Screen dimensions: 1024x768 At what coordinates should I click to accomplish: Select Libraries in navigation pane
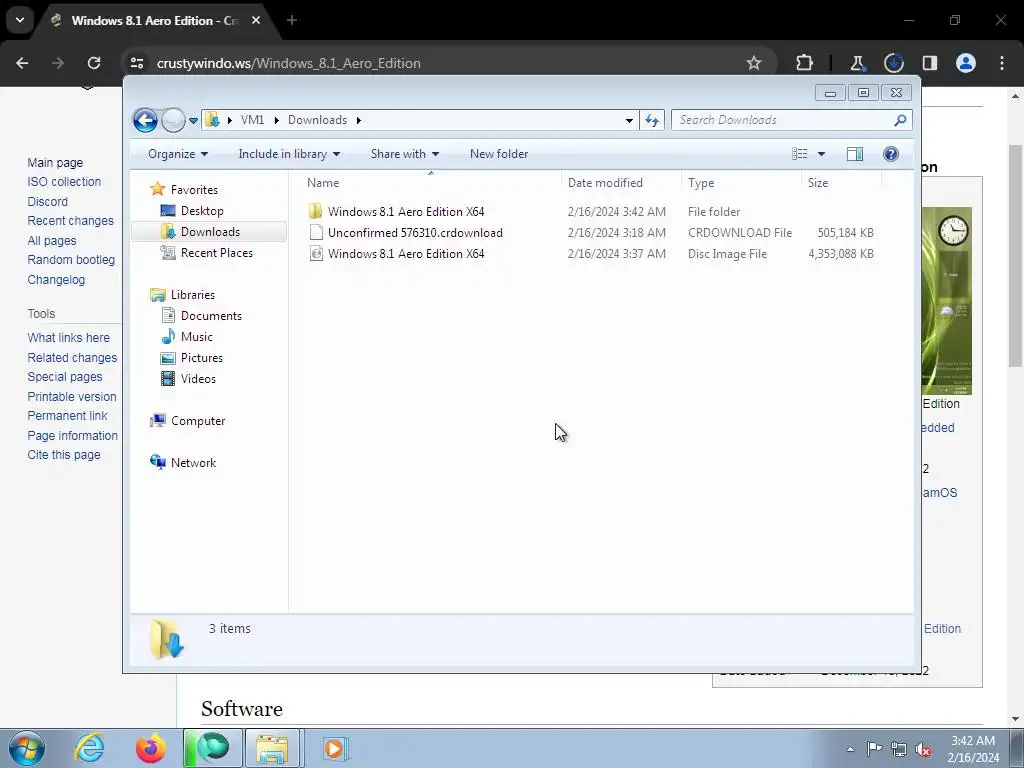(192, 295)
